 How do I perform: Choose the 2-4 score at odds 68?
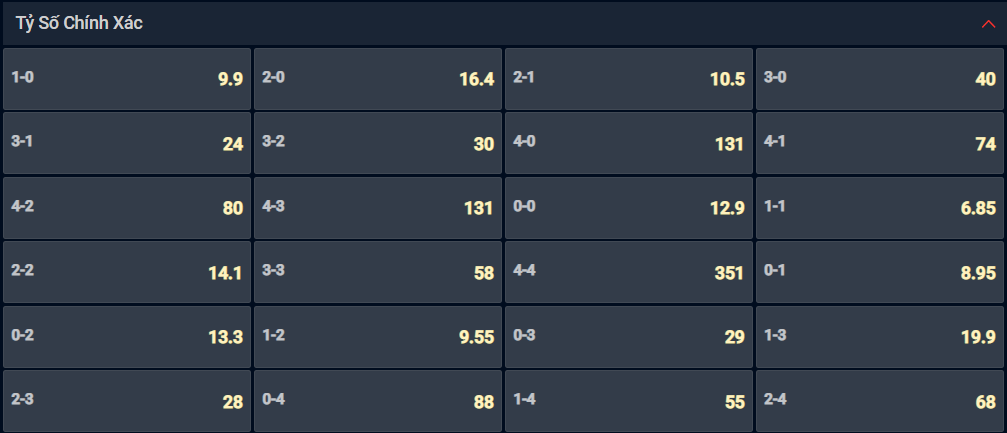[x=880, y=401]
